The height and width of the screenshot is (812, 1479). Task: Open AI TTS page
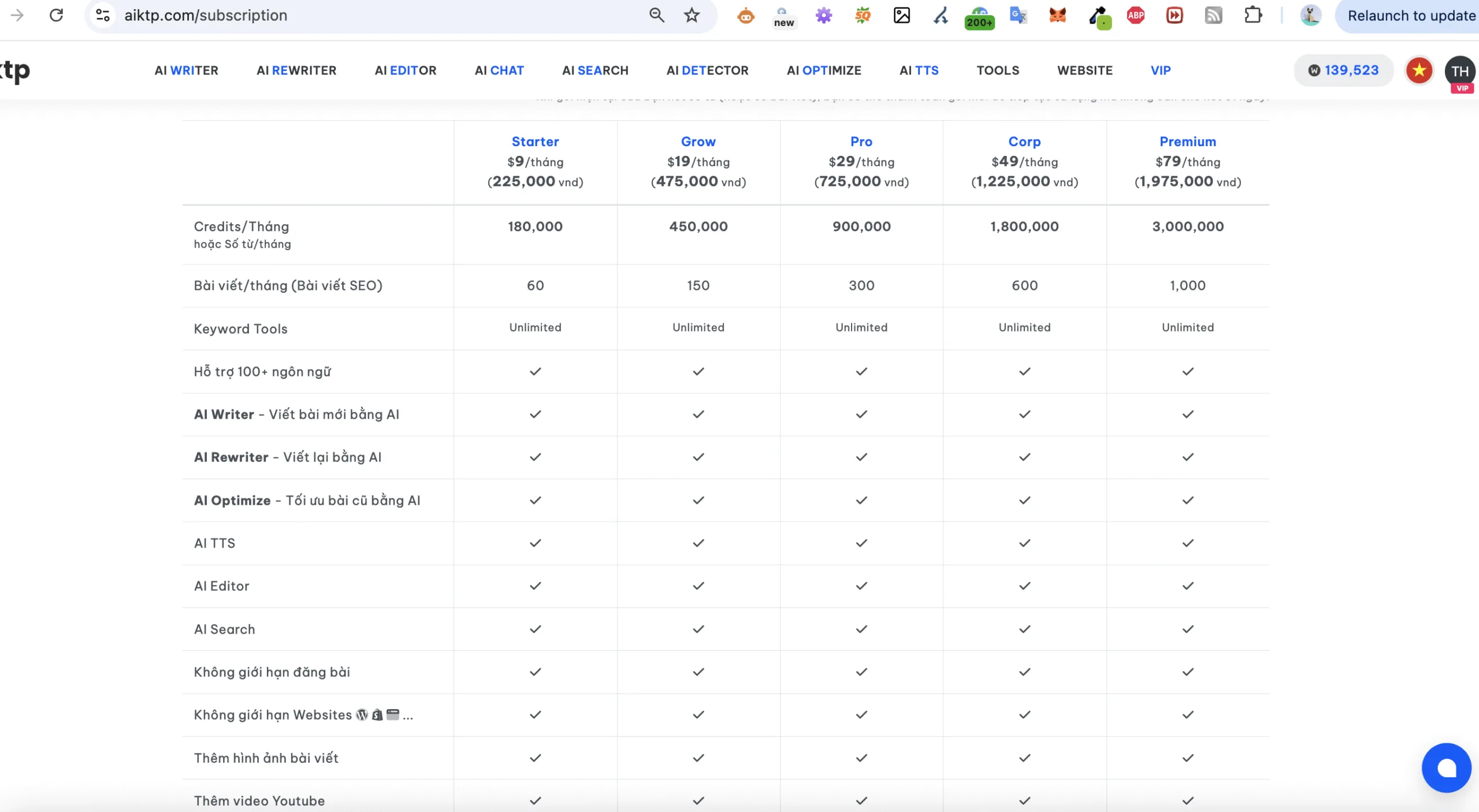(919, 70)
